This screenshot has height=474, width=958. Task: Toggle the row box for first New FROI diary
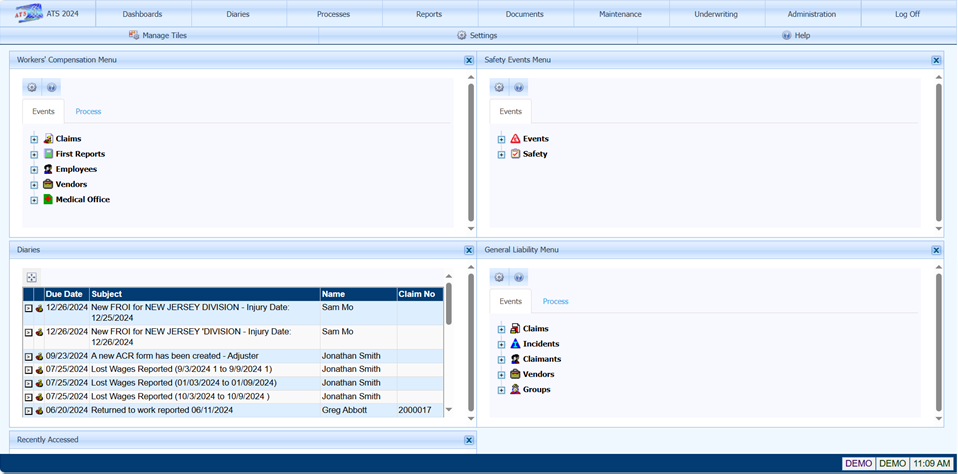[29, 308]
